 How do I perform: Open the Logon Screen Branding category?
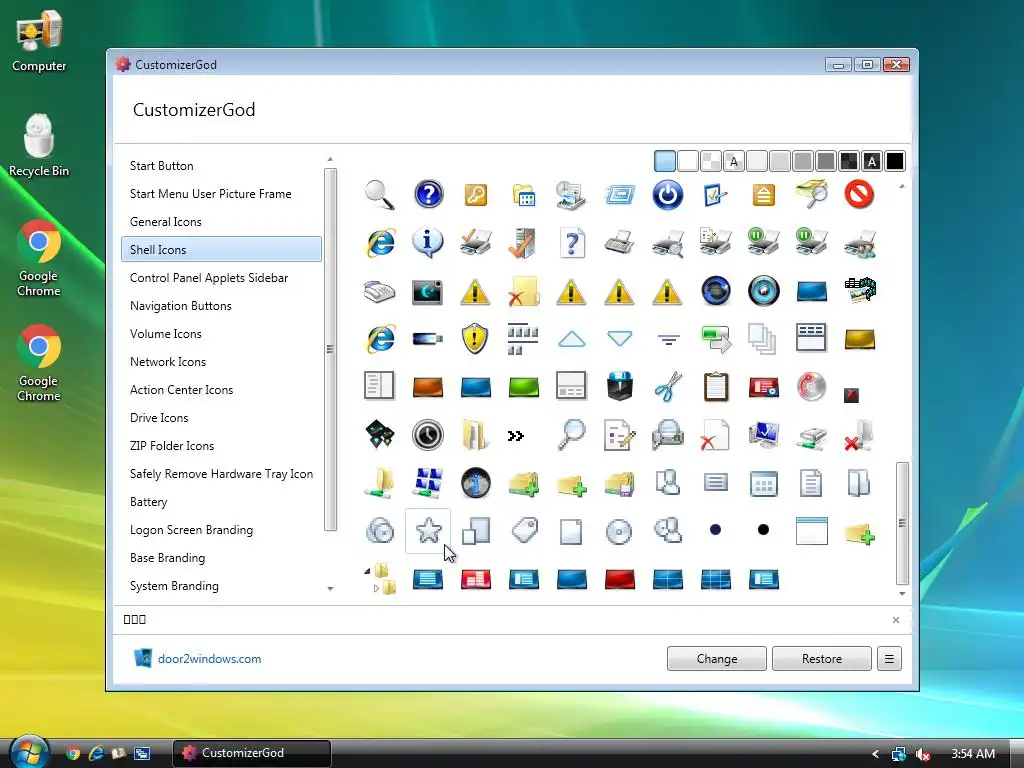point(221,530)
